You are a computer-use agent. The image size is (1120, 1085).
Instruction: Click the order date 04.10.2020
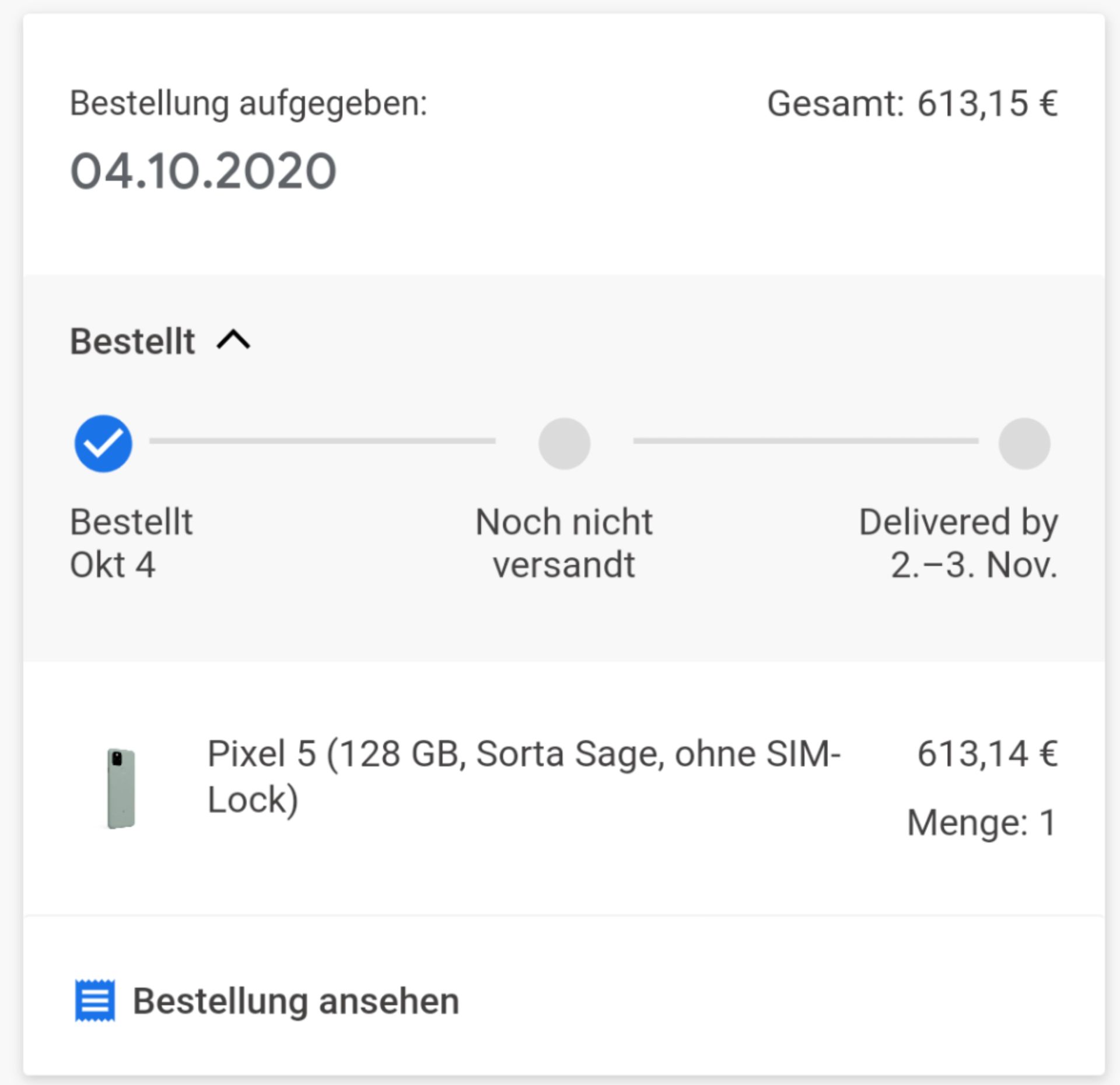tap(203, 171)
